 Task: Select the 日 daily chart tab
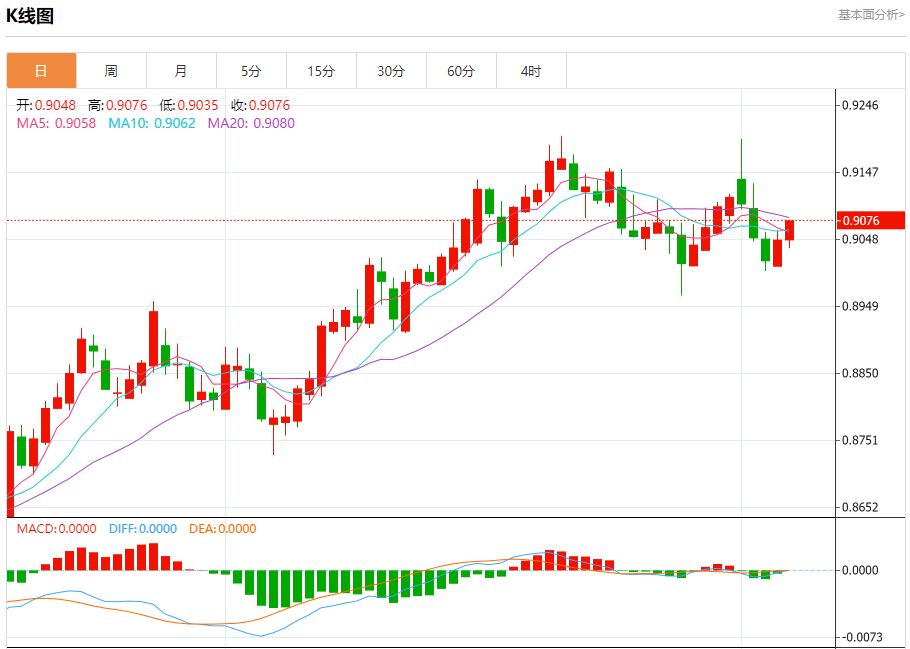[x=41, y=71]
